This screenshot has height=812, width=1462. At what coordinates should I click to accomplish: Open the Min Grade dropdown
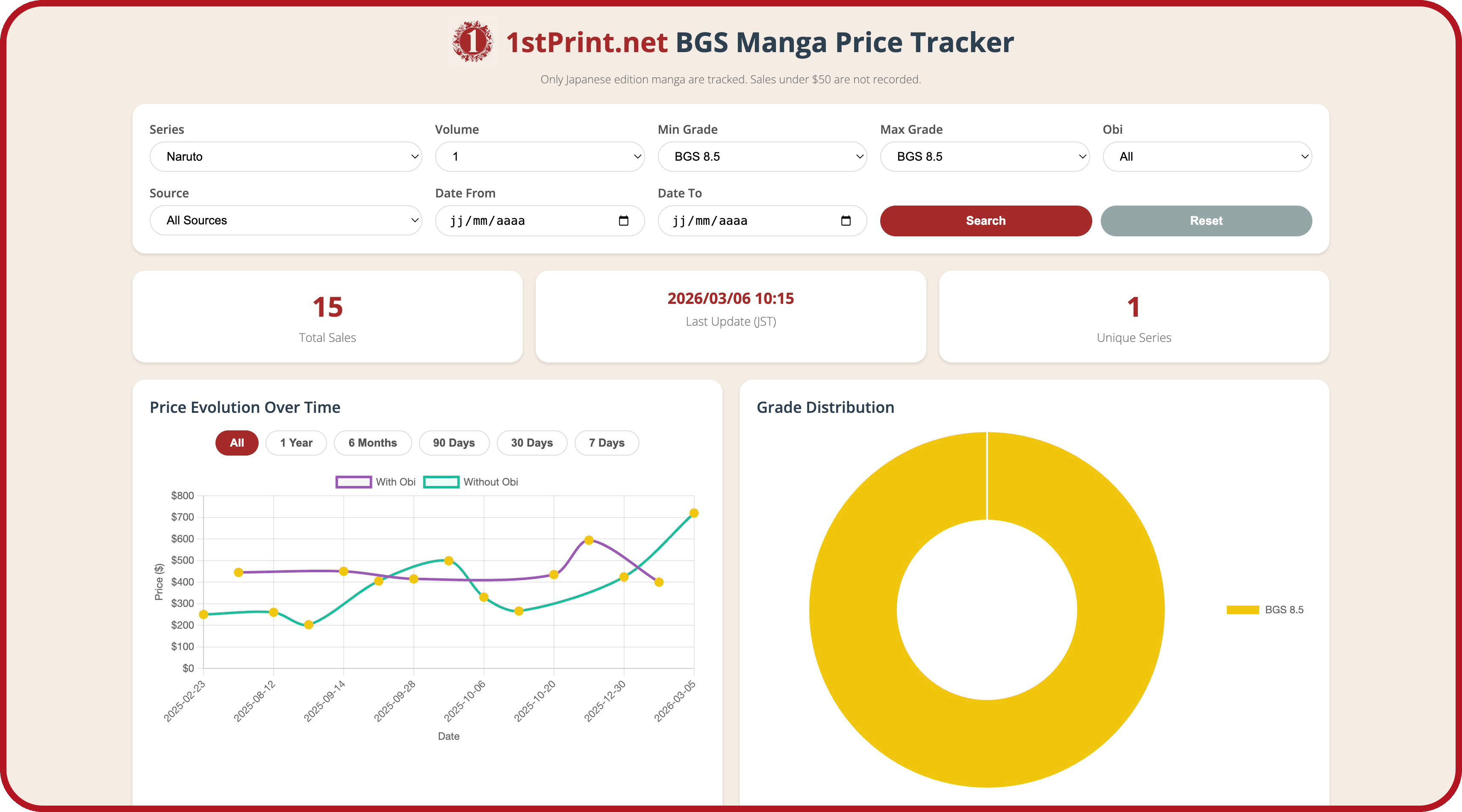(x=762, y=156)
